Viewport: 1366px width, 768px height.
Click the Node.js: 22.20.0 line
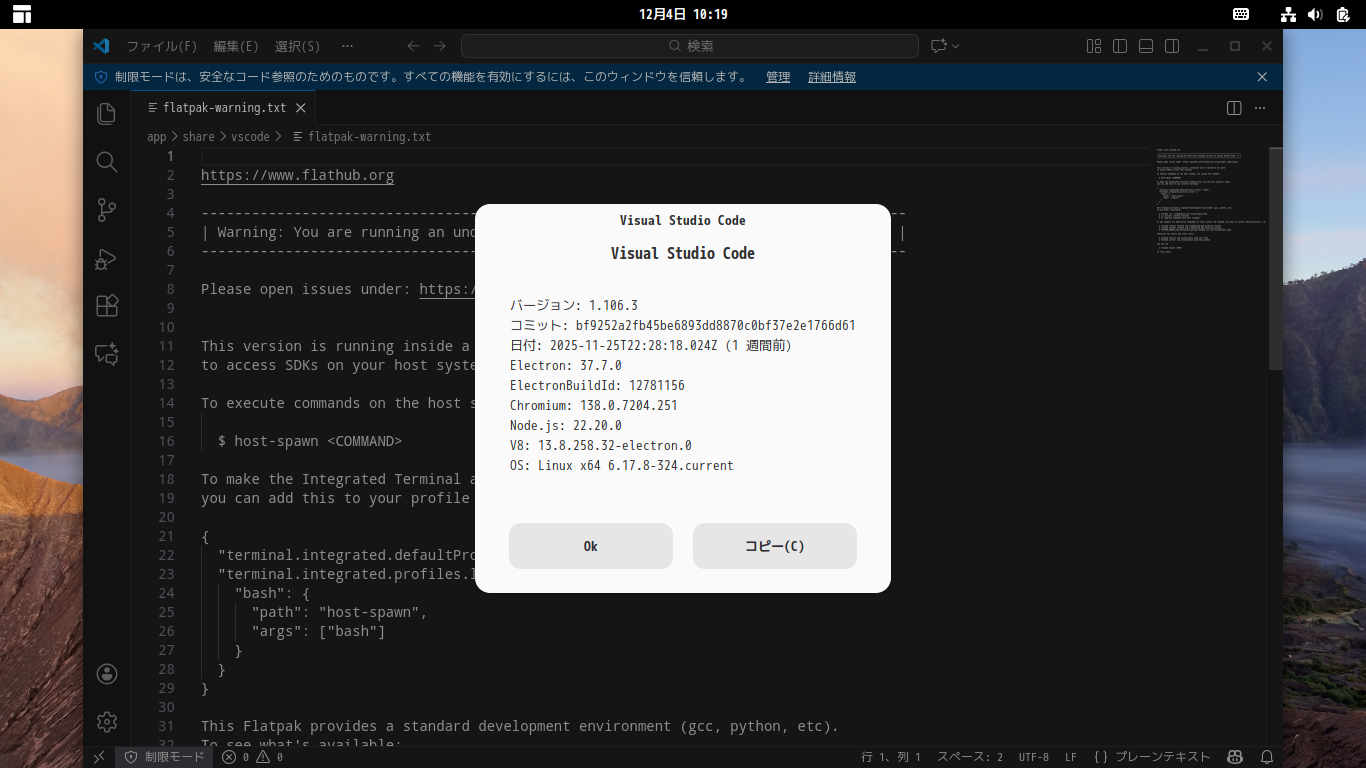click(x=566, y=425)
